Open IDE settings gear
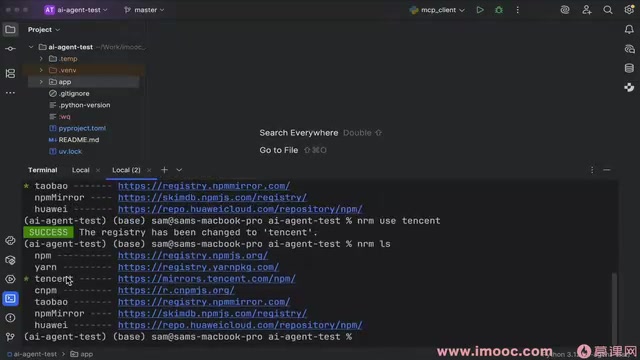Image resolution: width=640 pixels, height=360 pixels. click(629, 10)
